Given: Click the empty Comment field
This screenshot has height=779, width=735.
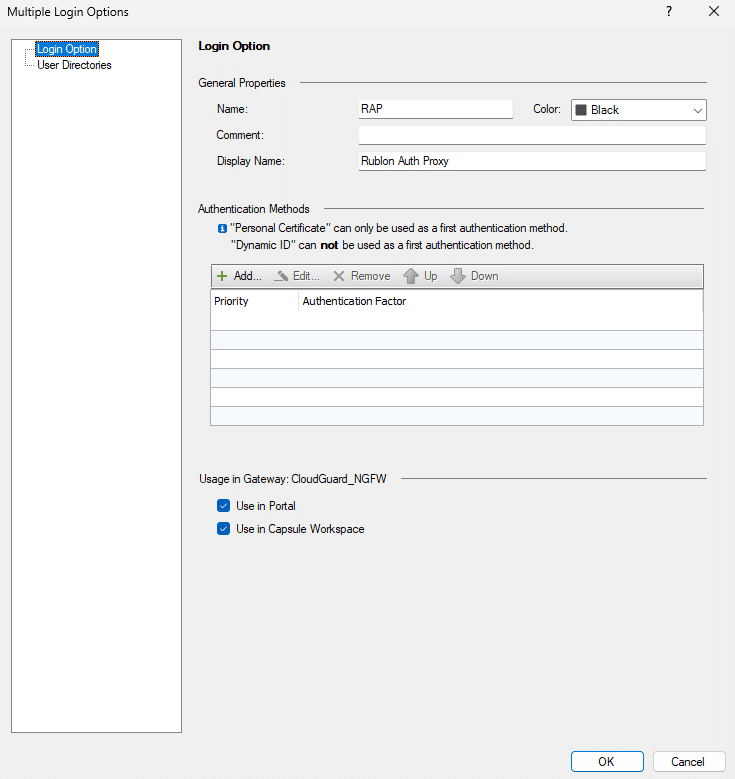Looking at the screenshot, I should coord(532,135).
